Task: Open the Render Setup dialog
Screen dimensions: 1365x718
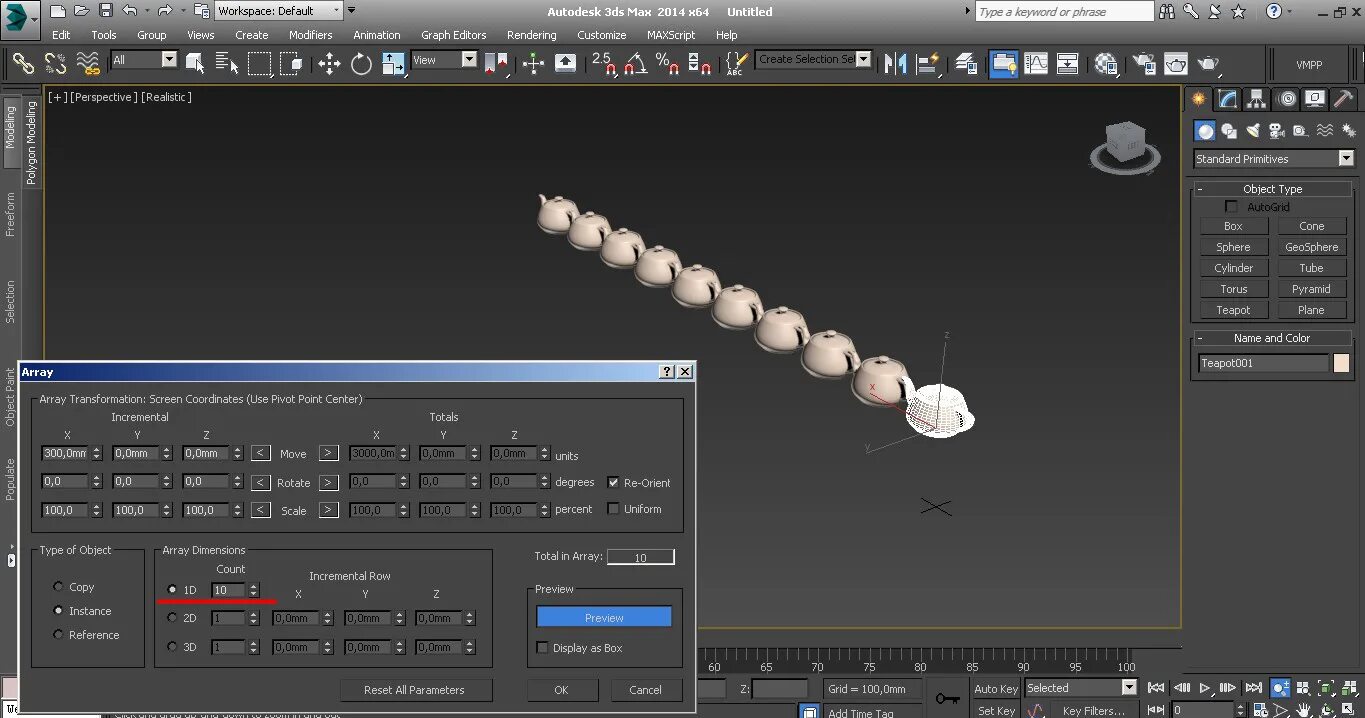Action: pos(1144,64)
